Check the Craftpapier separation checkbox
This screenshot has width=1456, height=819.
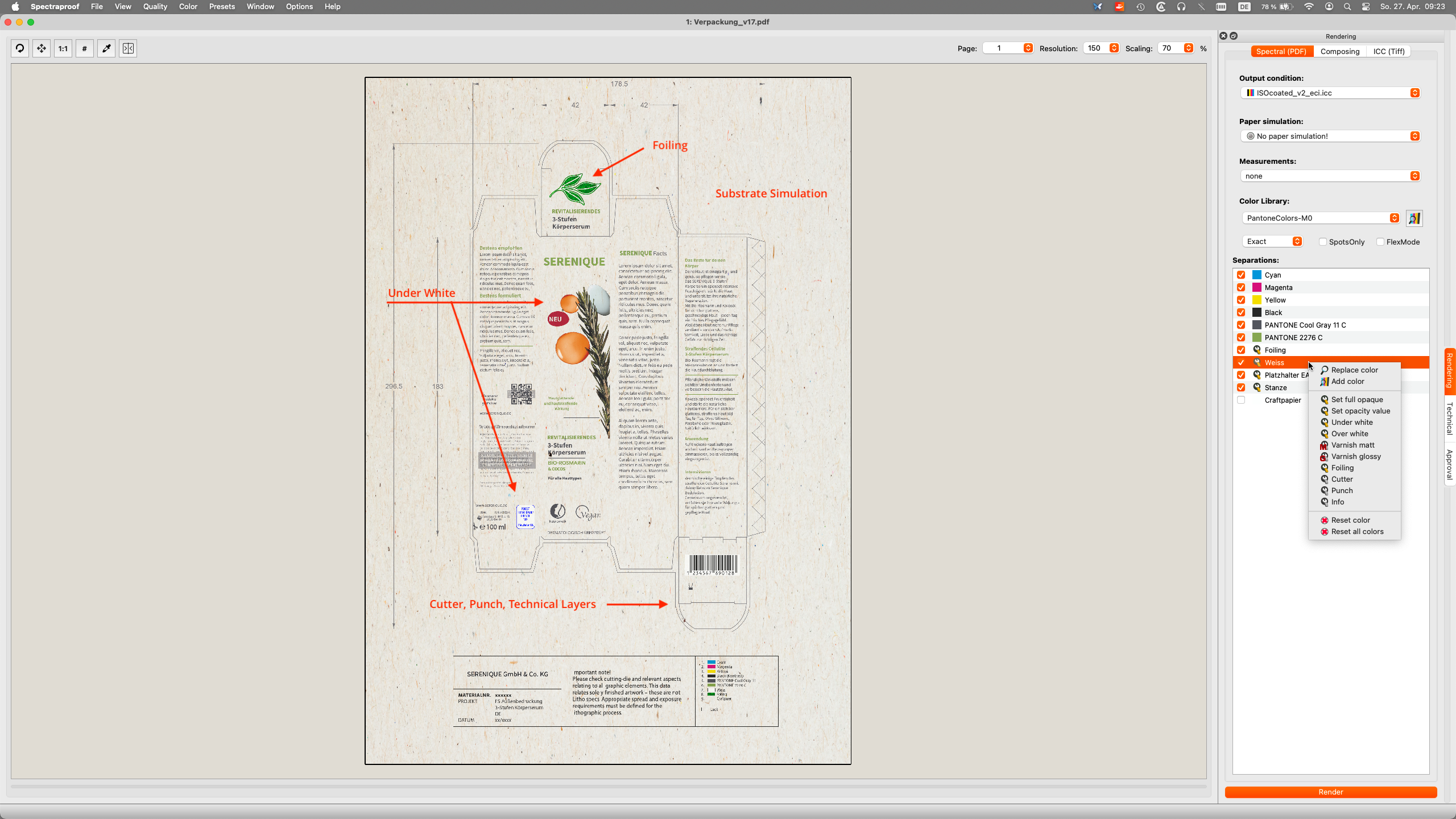click(x=1241, y=400)
